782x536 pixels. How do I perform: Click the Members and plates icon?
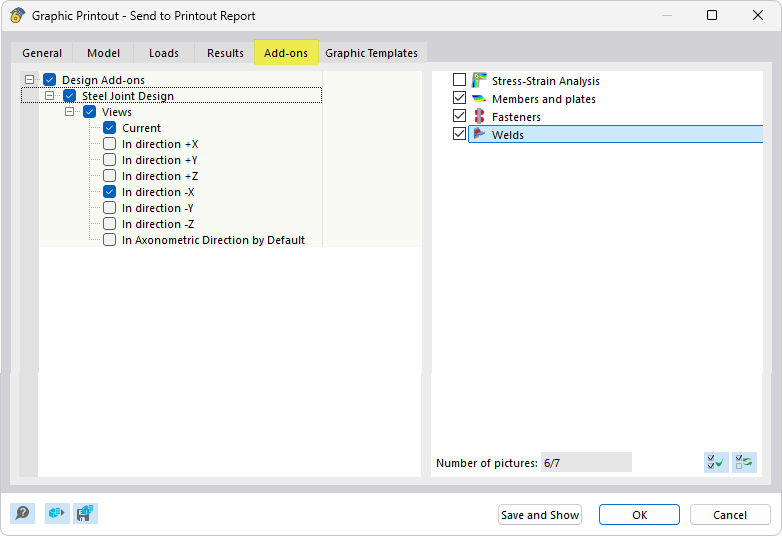[479, 99]
